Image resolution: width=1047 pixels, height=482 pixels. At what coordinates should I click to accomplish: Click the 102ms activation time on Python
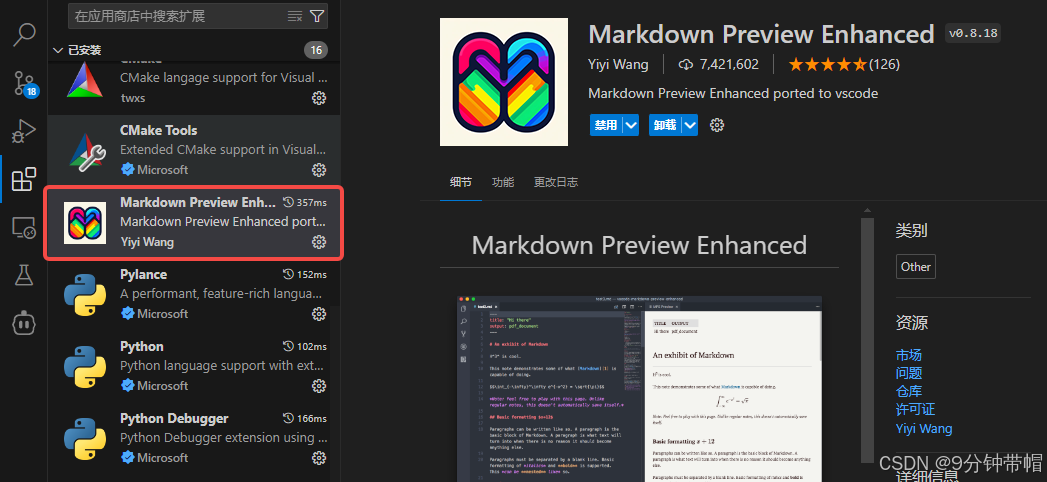pos(305,346)
